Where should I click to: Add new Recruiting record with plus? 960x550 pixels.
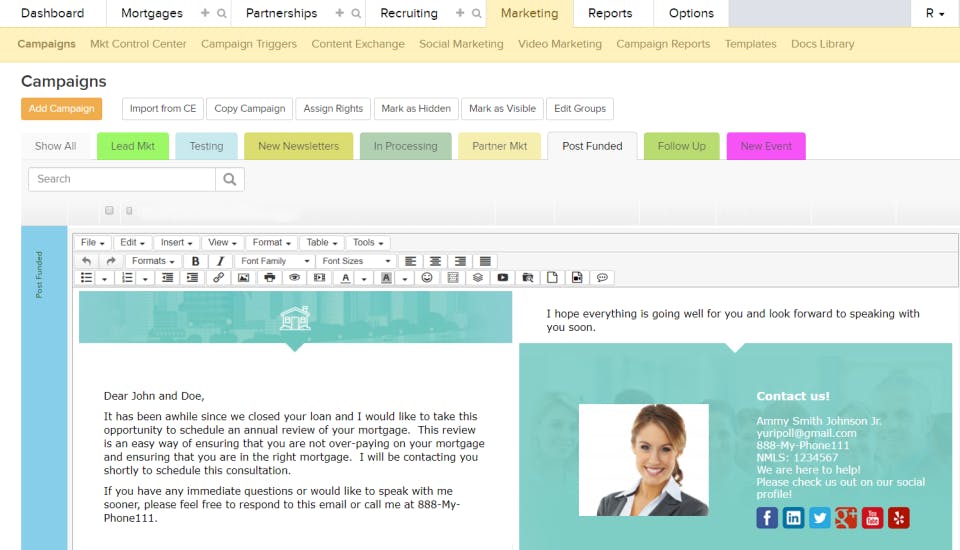[x=460, y=13]
